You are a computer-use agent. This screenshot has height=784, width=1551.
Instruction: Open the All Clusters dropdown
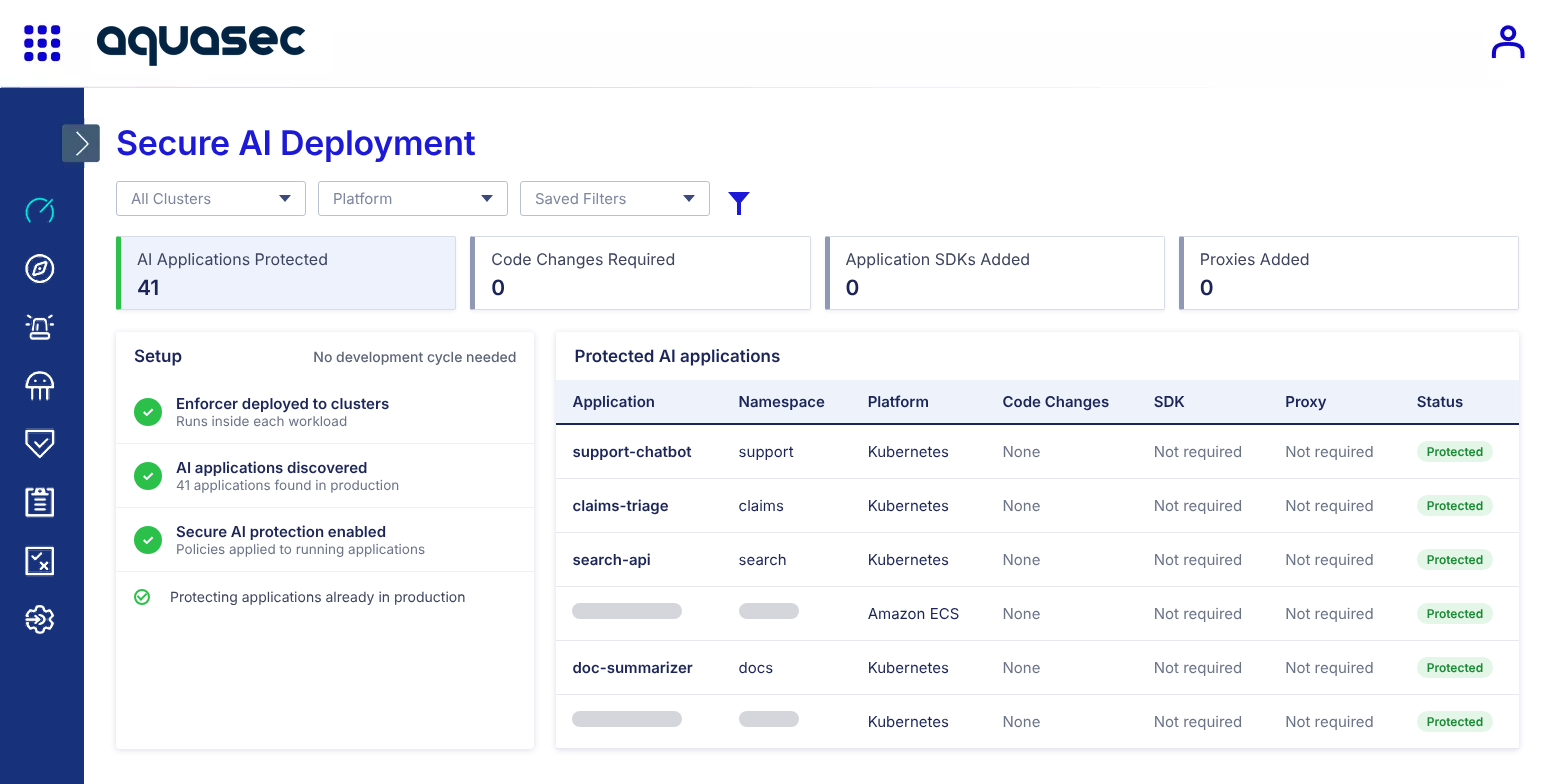click(x=211, y=198)
